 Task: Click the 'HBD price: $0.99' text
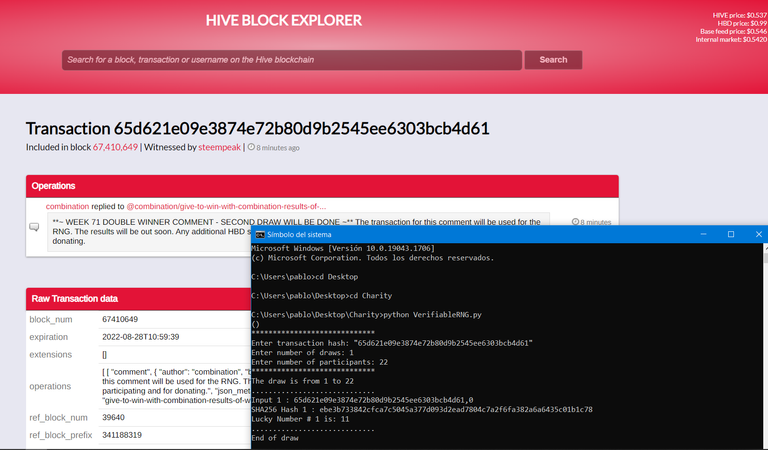742,24
